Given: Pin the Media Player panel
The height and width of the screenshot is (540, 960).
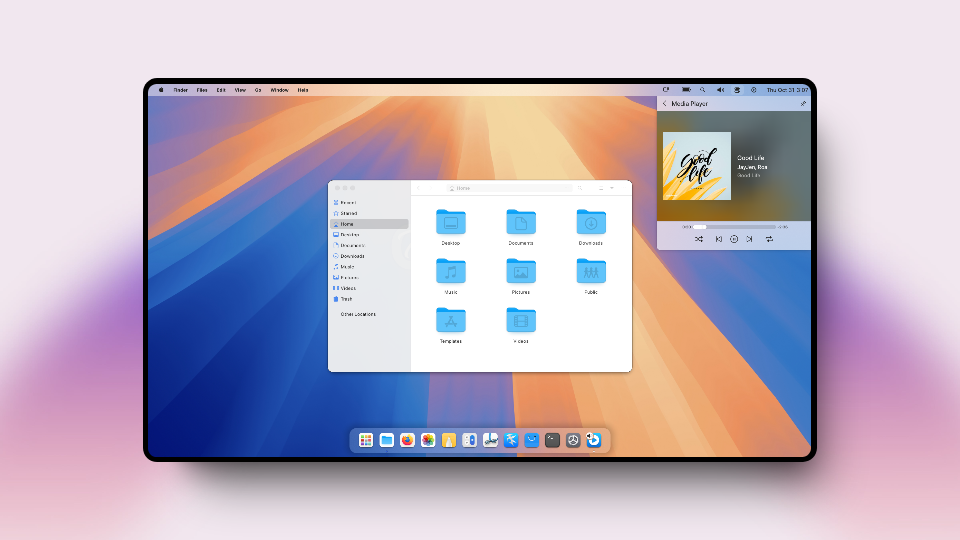Looking at the screenshot, I should 803,103.
